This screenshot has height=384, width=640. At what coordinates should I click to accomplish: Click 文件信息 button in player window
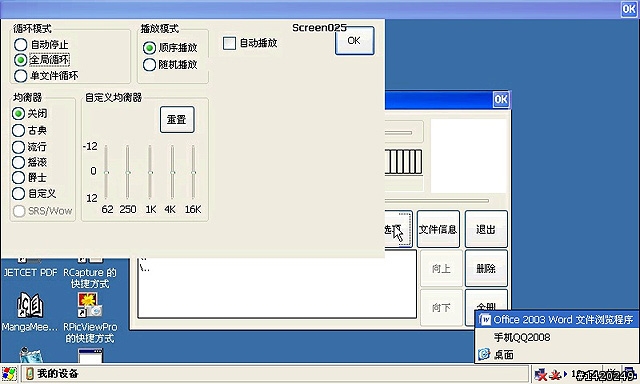coord(438,229)
